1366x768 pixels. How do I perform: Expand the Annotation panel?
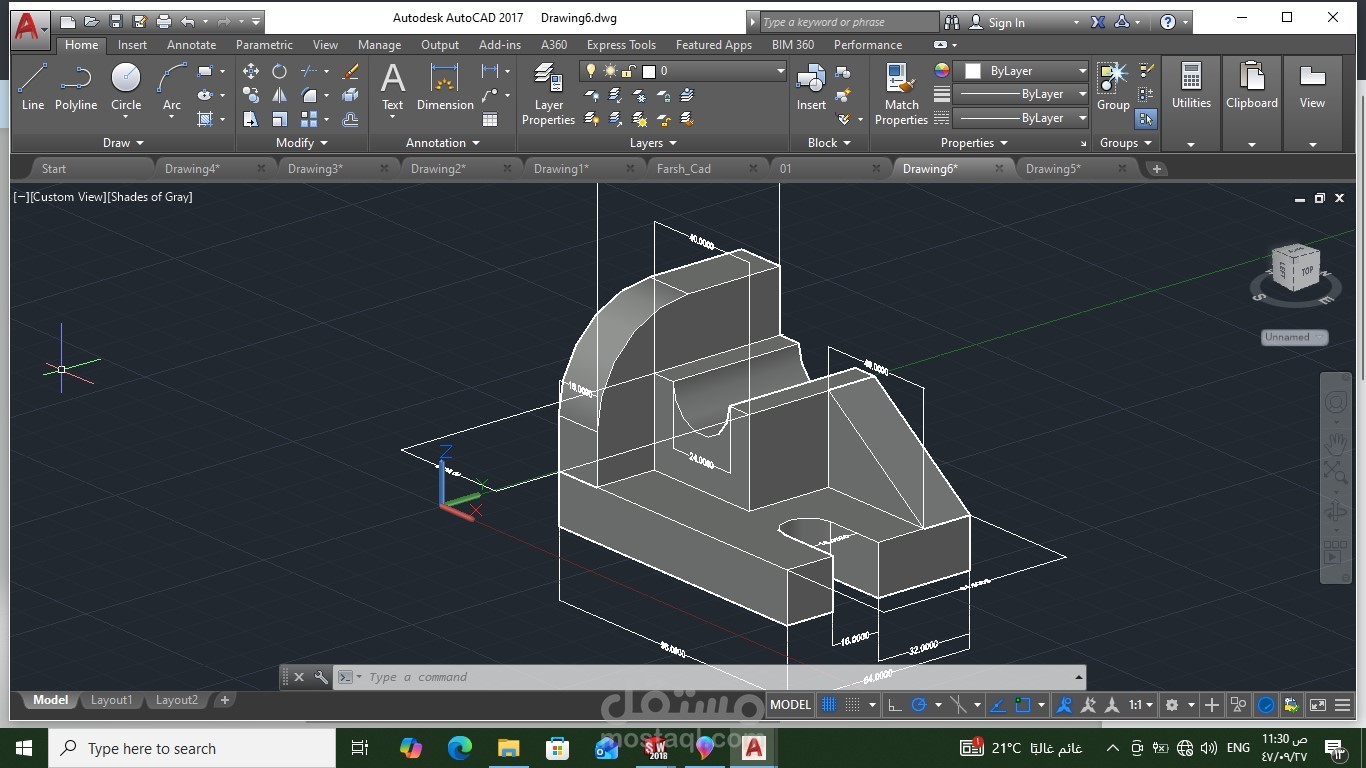point(442,143)
